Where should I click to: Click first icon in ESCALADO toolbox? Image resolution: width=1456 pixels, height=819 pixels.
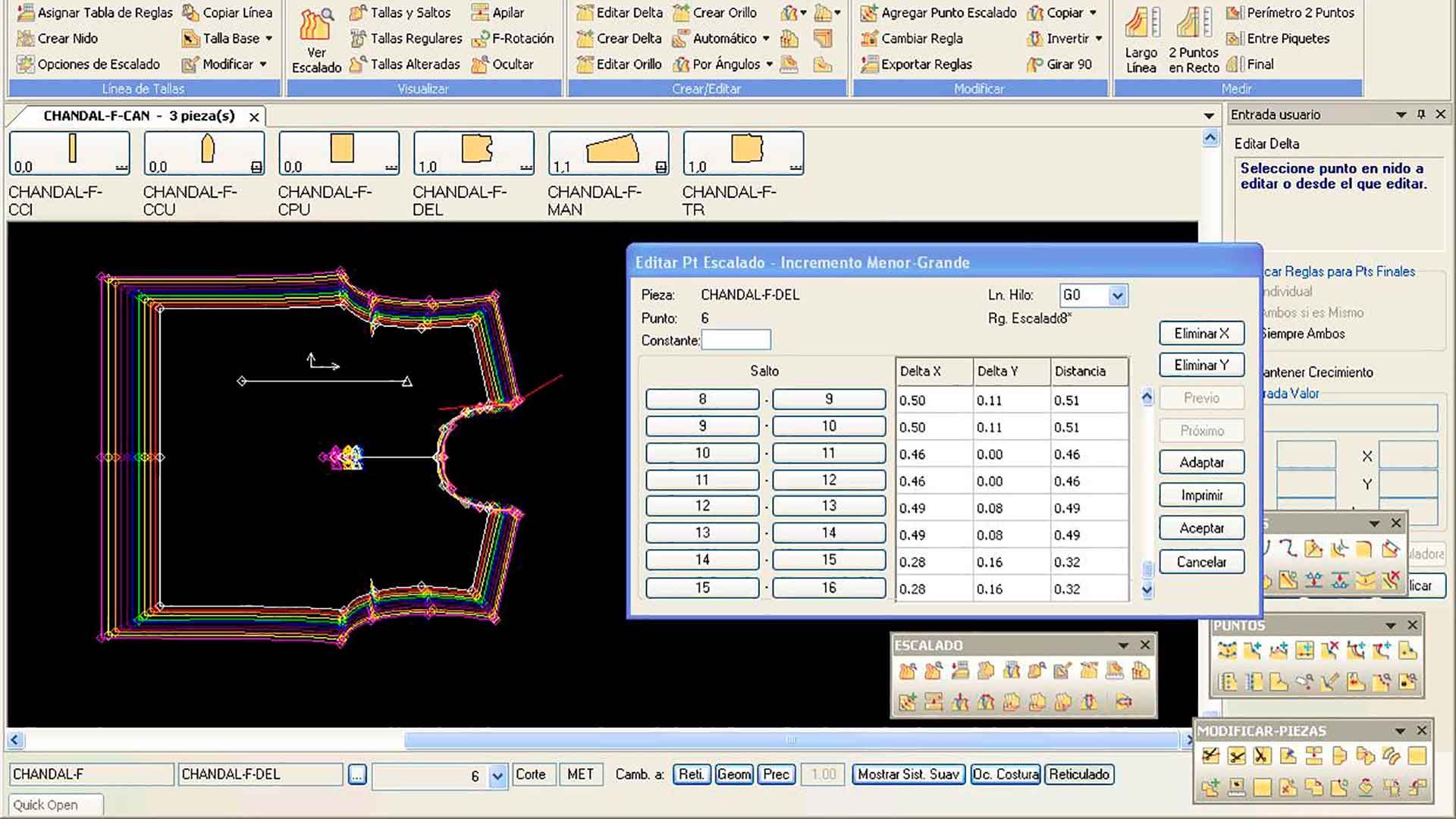(907, 671)
